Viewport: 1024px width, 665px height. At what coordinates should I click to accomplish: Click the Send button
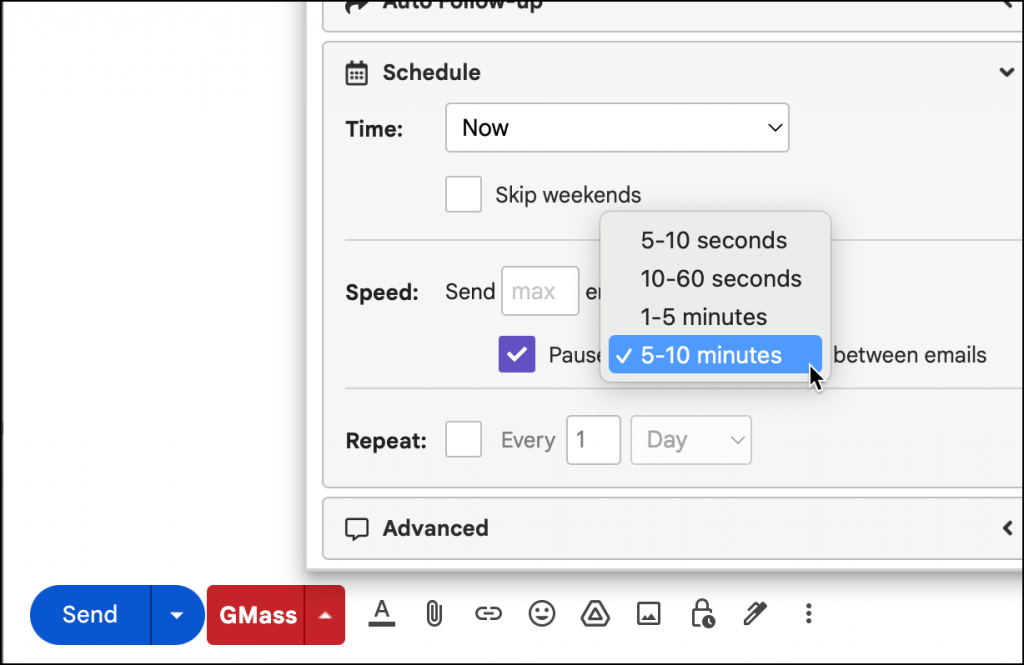coord(88,614)
